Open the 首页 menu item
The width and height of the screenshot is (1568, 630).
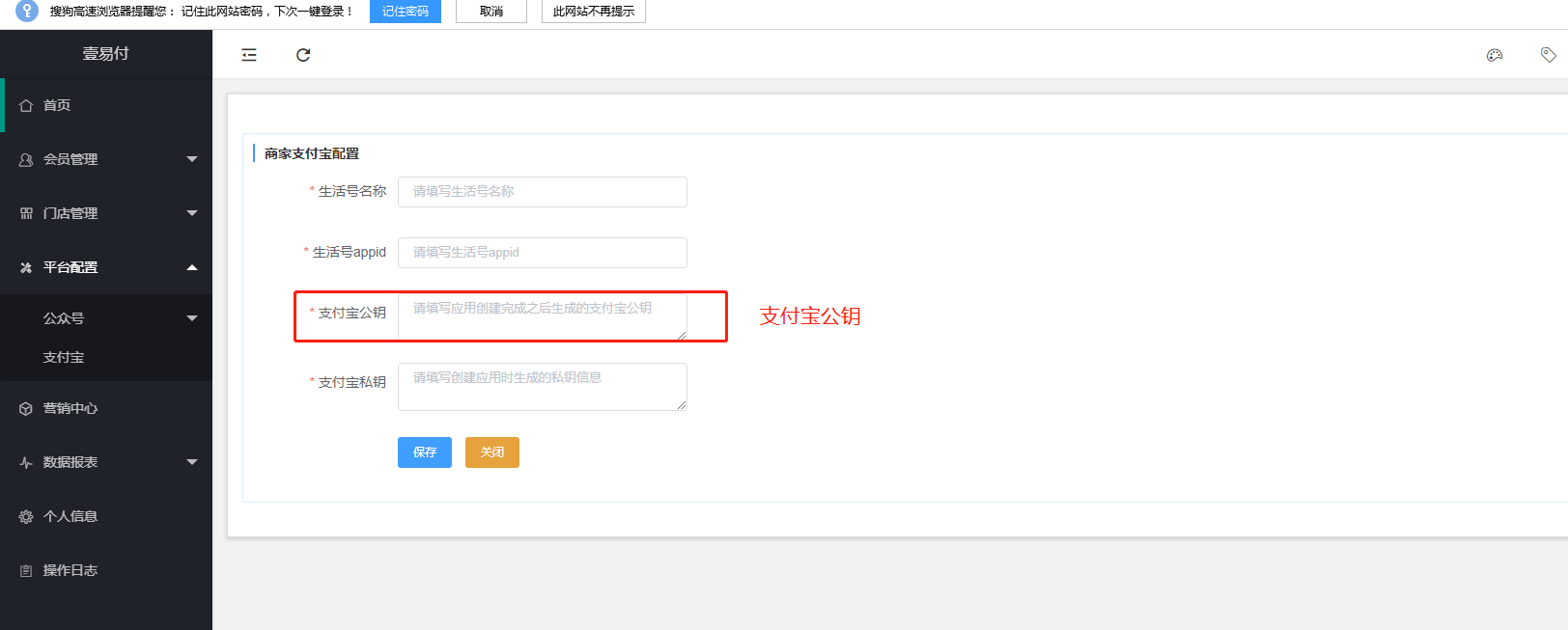click(x=106, y=105)
